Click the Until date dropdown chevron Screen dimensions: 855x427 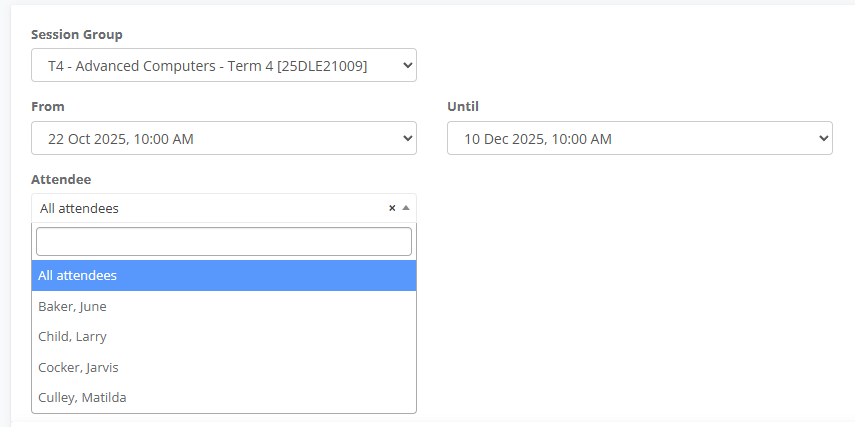coord(823,138)
